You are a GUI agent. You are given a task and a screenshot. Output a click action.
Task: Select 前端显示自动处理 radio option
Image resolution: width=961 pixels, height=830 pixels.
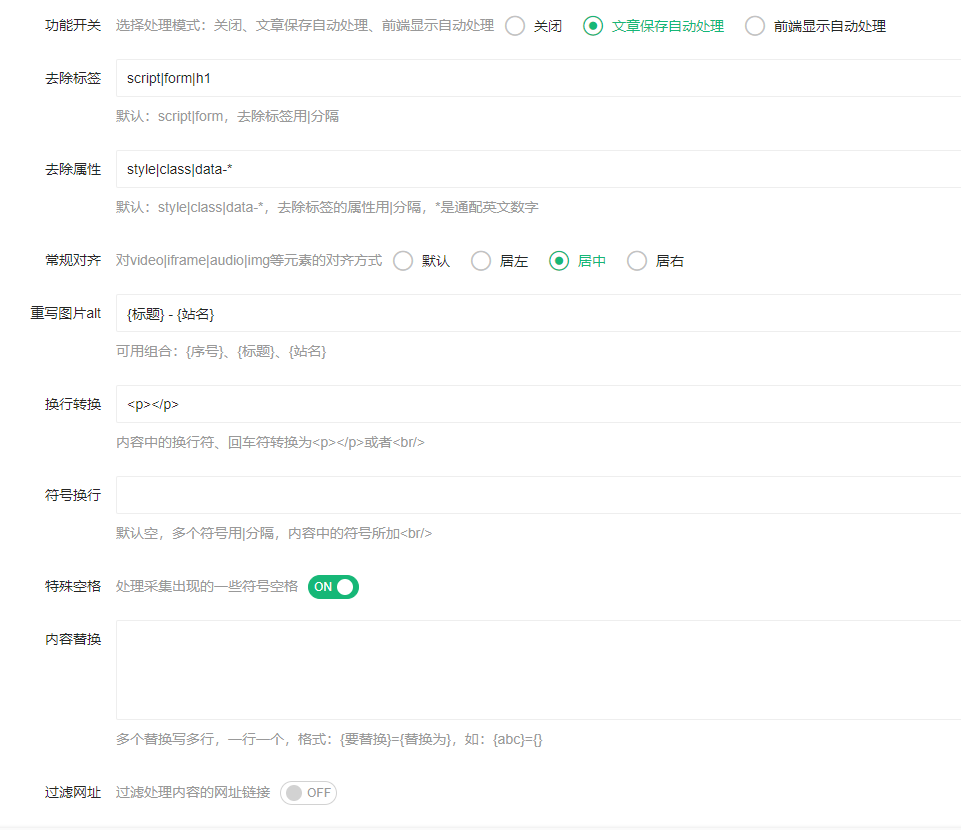tap(755, 26)
